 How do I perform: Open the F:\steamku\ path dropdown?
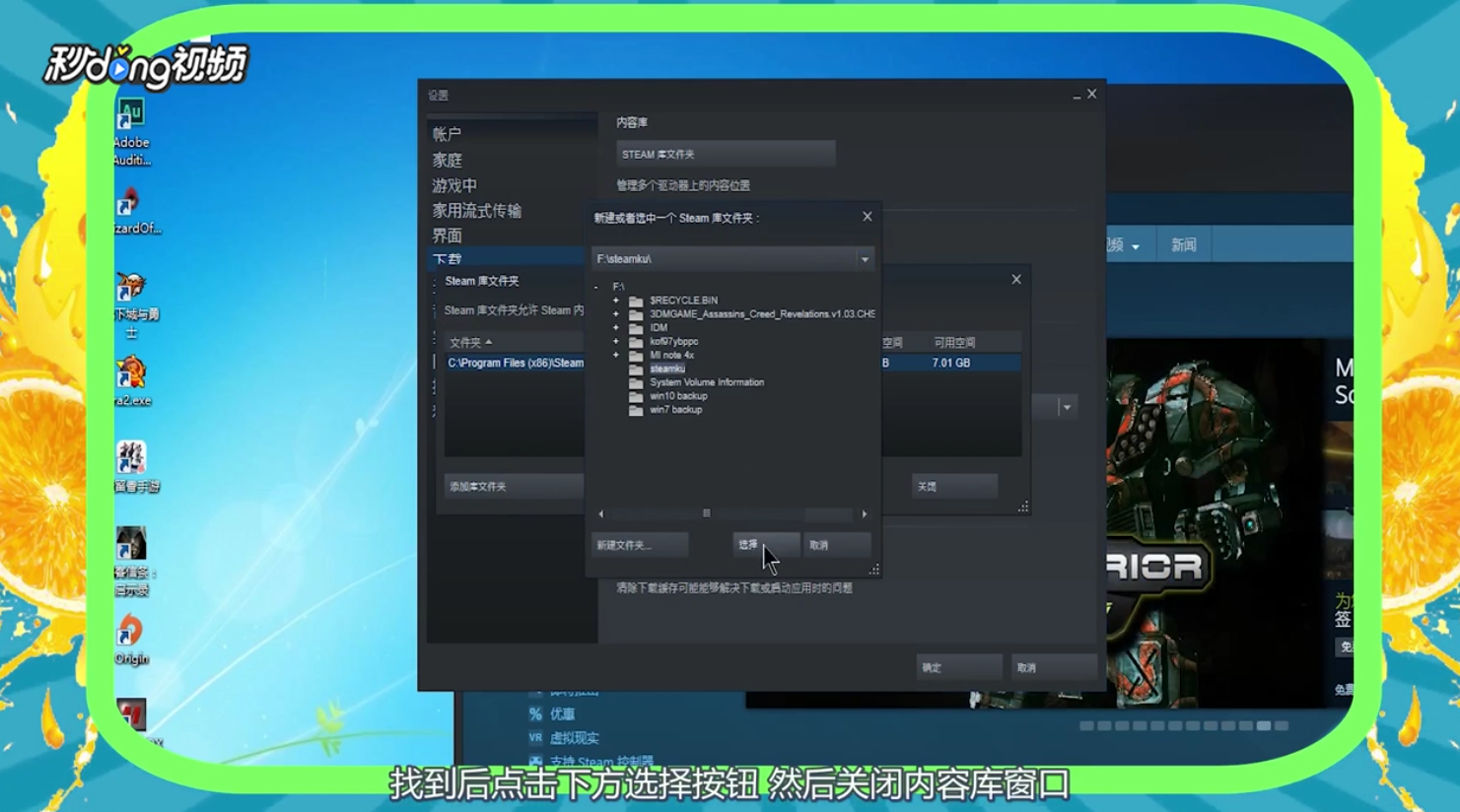point(865,259)
